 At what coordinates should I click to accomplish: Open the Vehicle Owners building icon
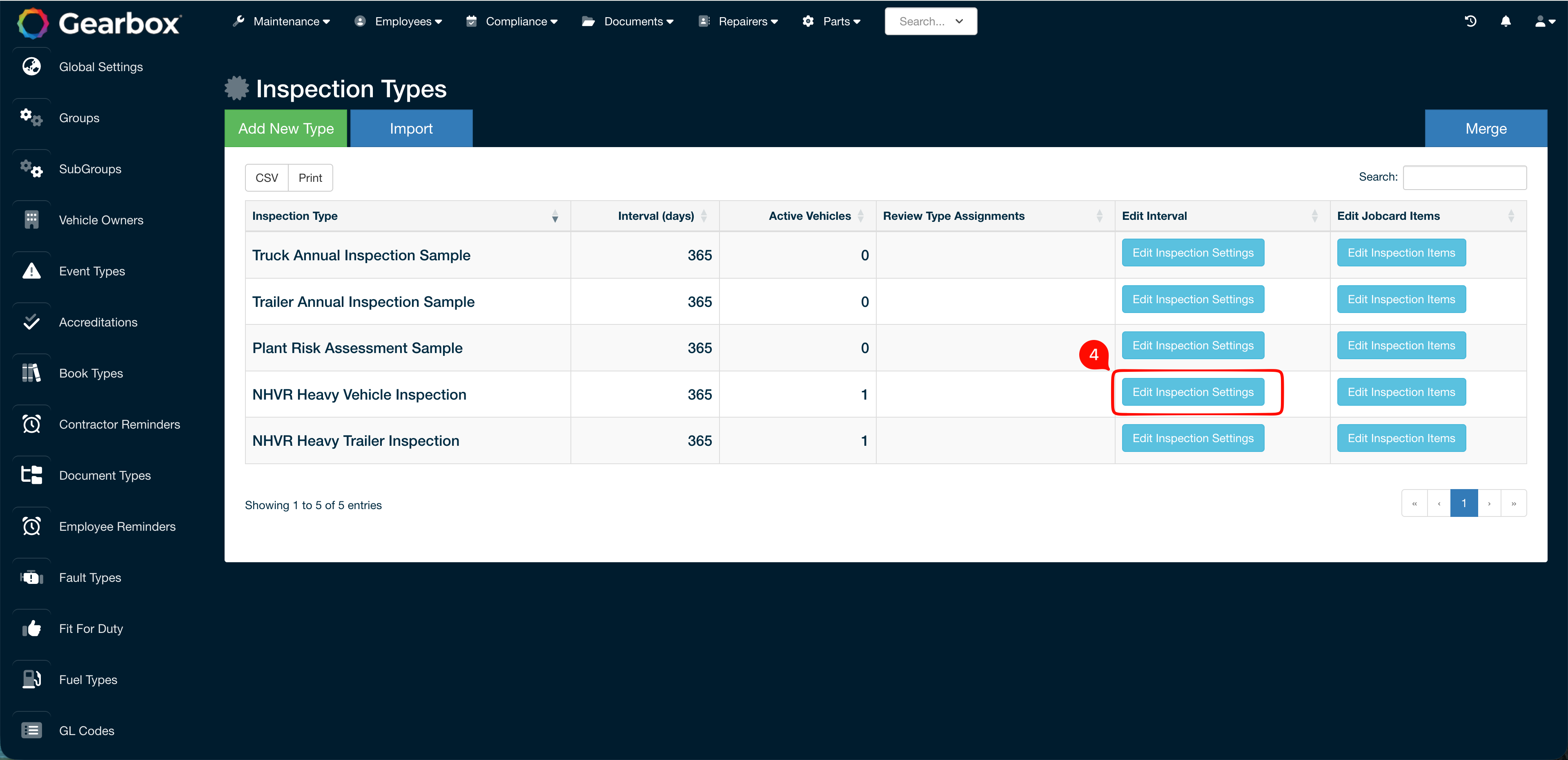32,220
